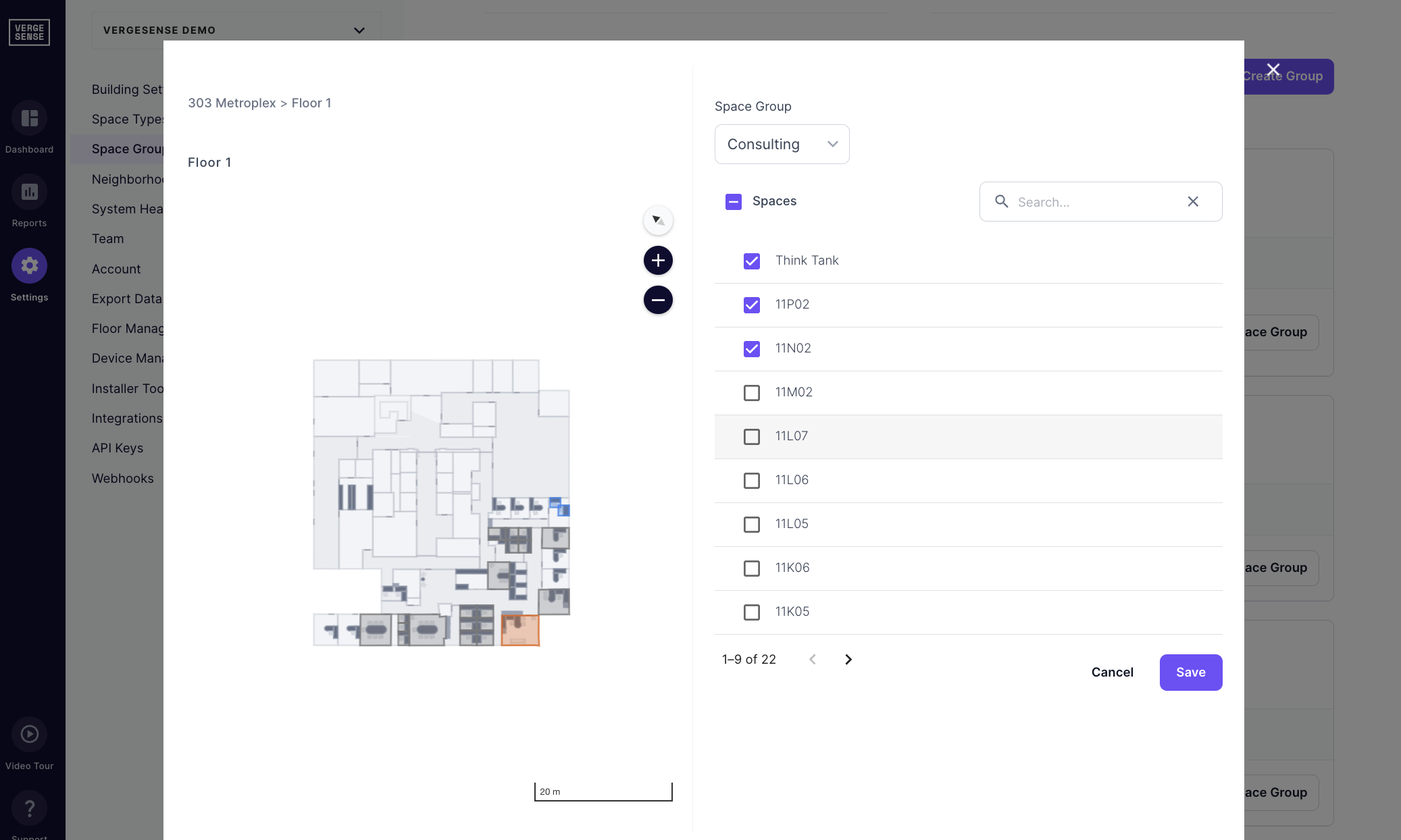Click the 303 Metroplex breadcrumb link

232,103
